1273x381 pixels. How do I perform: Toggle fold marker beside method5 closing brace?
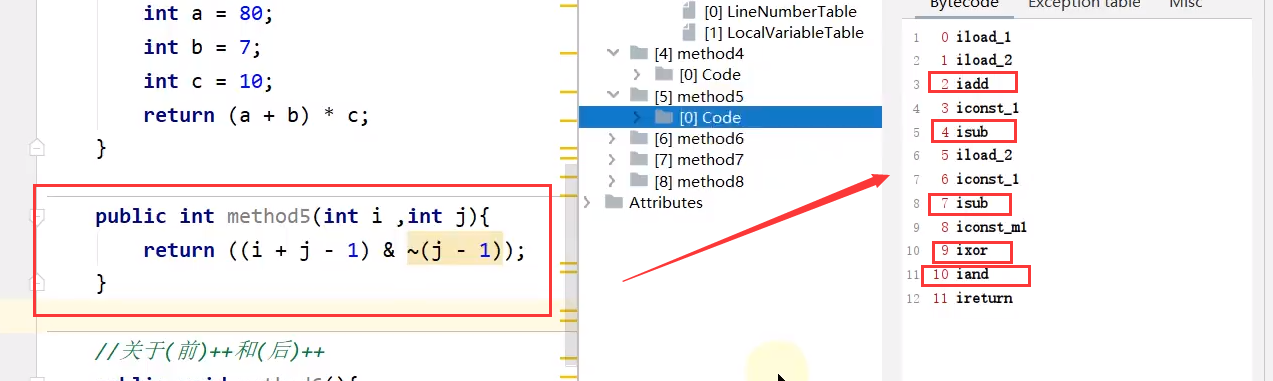pyautogui.click(x=37, y=284)
